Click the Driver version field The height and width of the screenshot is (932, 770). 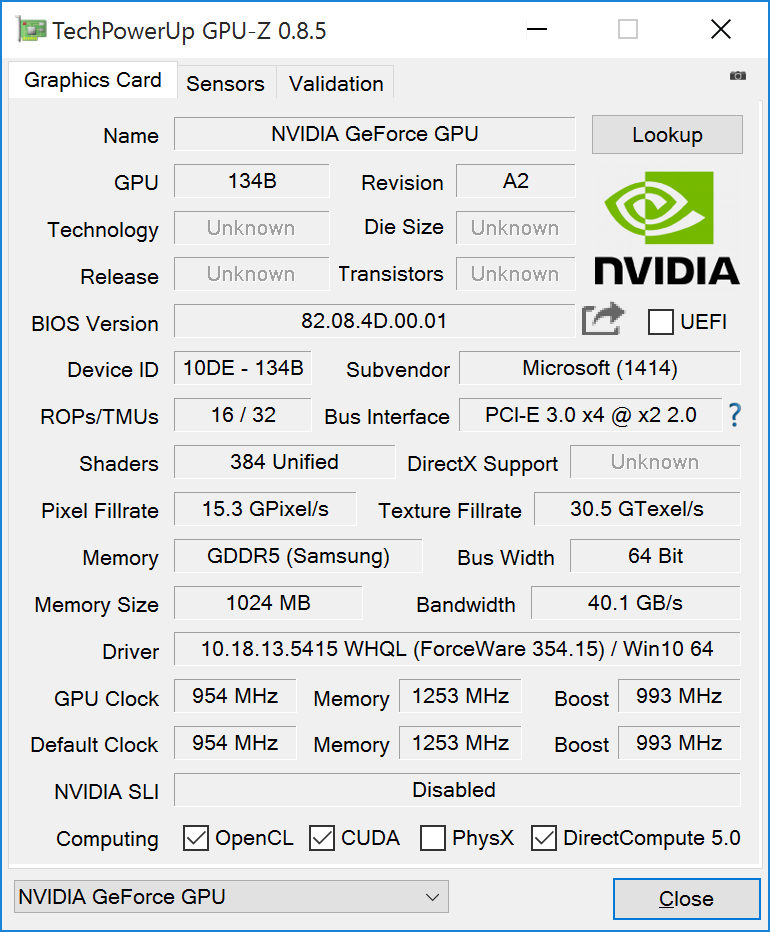(x=457, y=649)
